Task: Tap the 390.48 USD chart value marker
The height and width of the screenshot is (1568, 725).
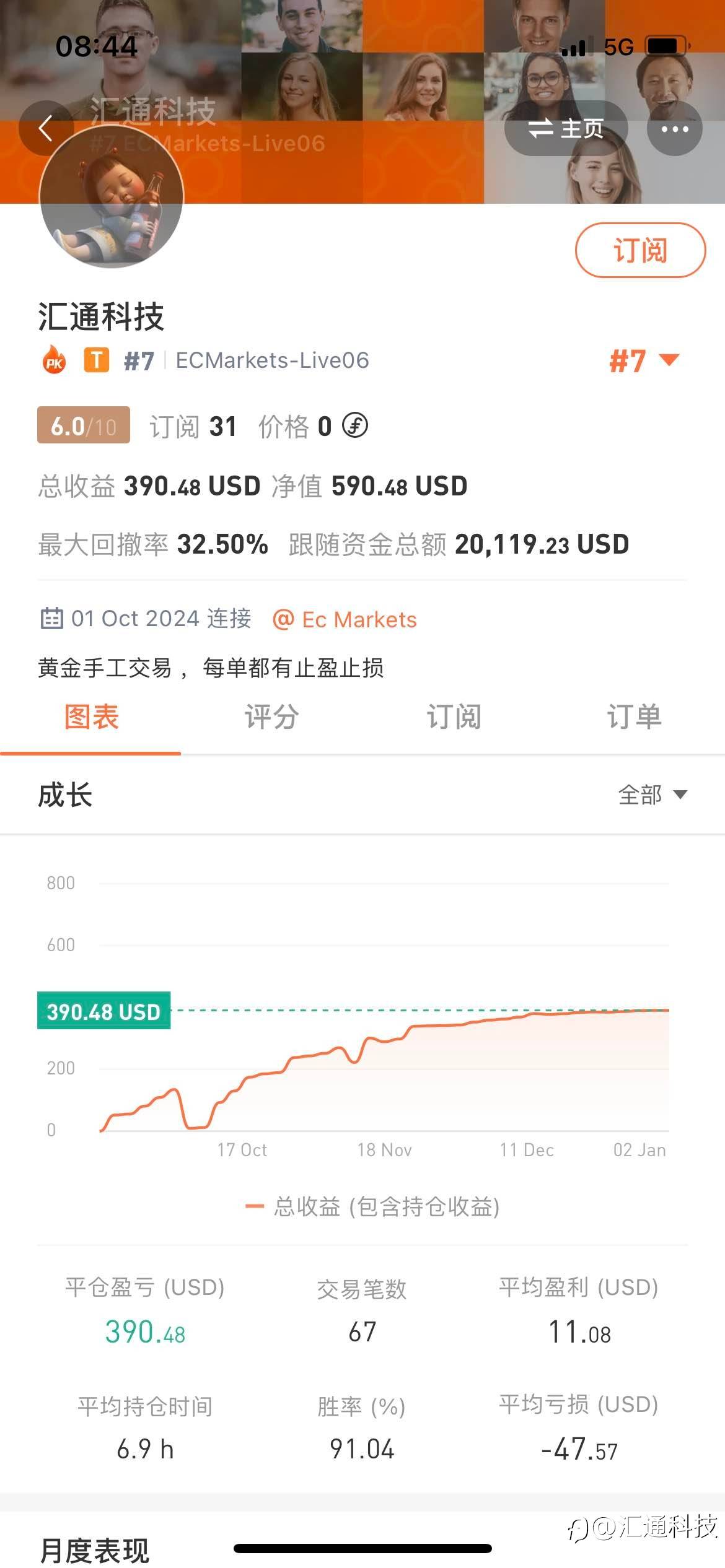Action: 103,1011
